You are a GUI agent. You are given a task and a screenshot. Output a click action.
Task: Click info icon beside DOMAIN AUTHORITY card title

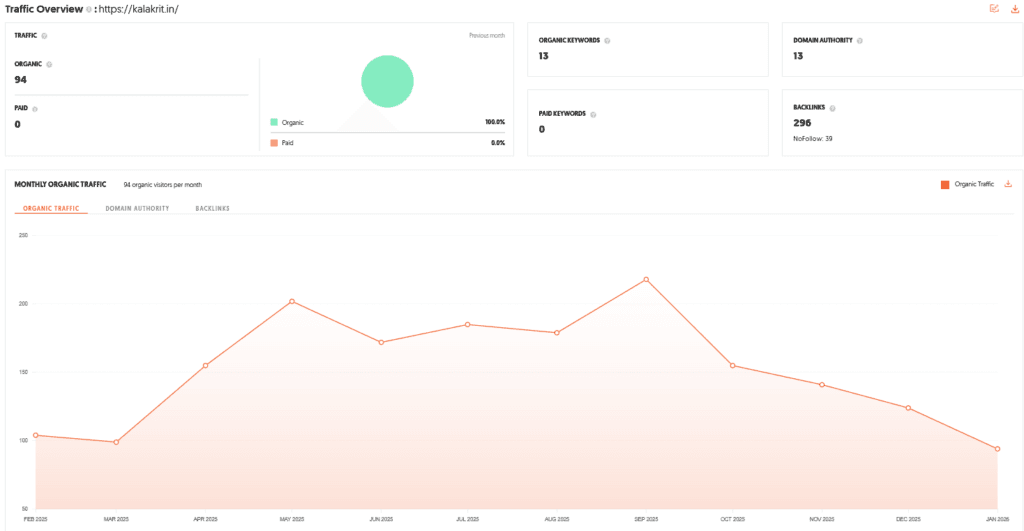click(x=859, y=40)
